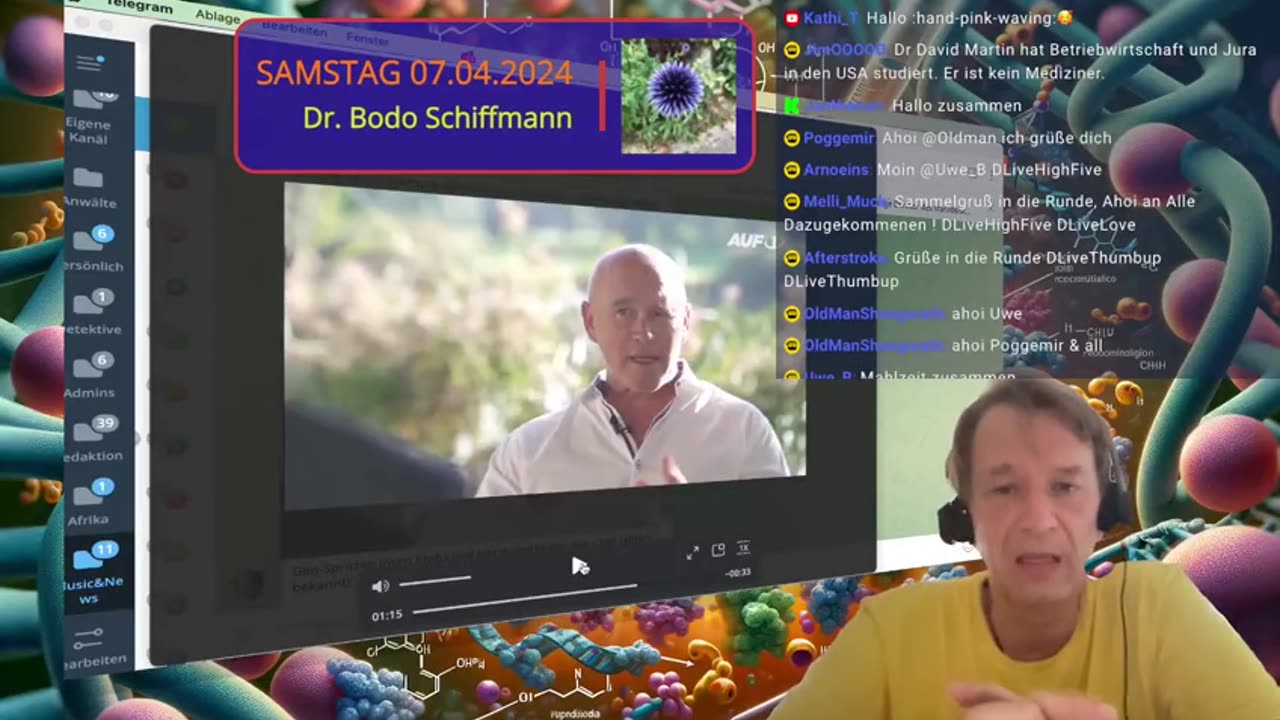Select the Admins chat folder
The image size is (1280, 720).
coord(90,375)
